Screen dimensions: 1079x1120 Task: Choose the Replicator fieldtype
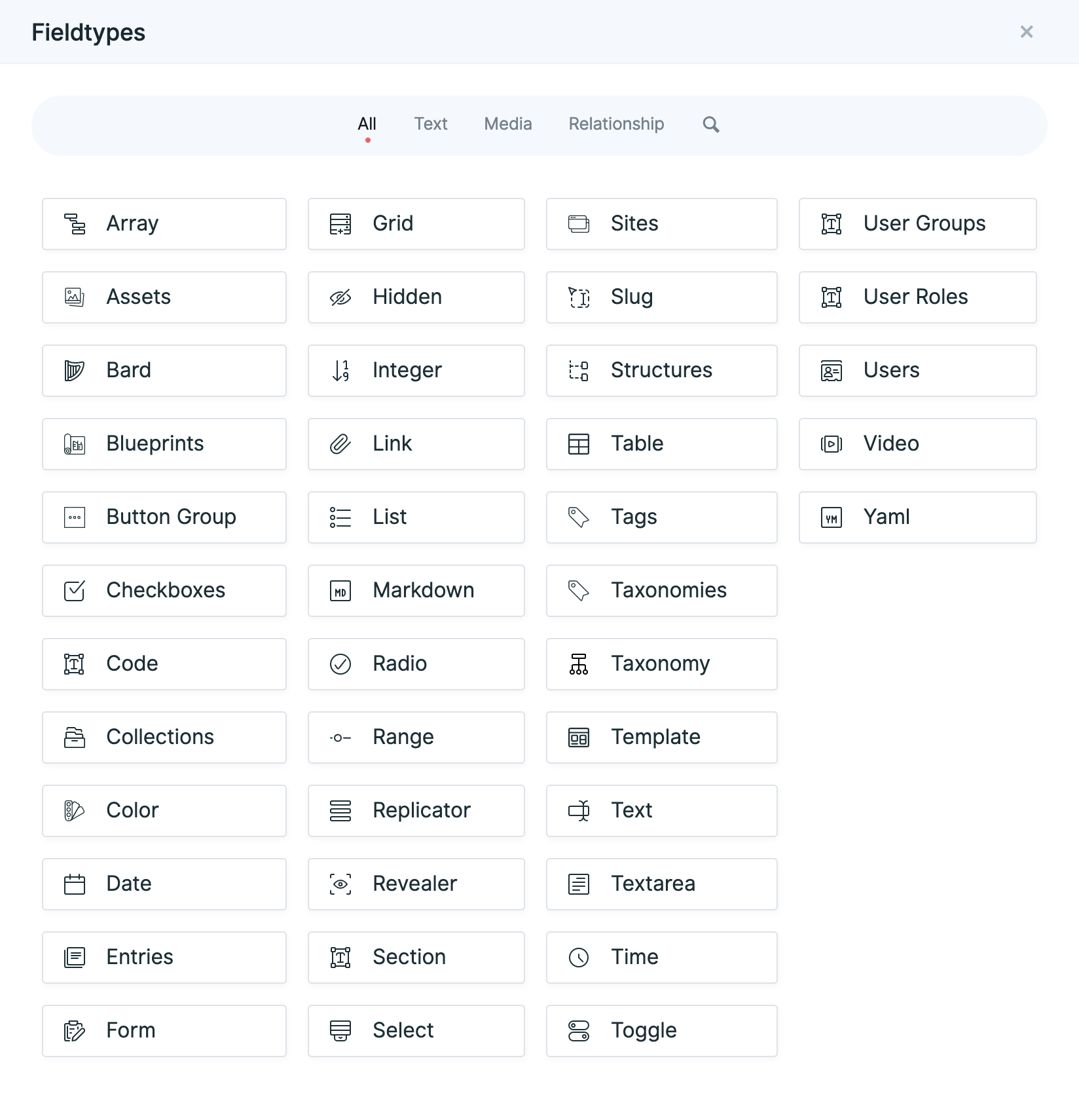pos(416,810)
